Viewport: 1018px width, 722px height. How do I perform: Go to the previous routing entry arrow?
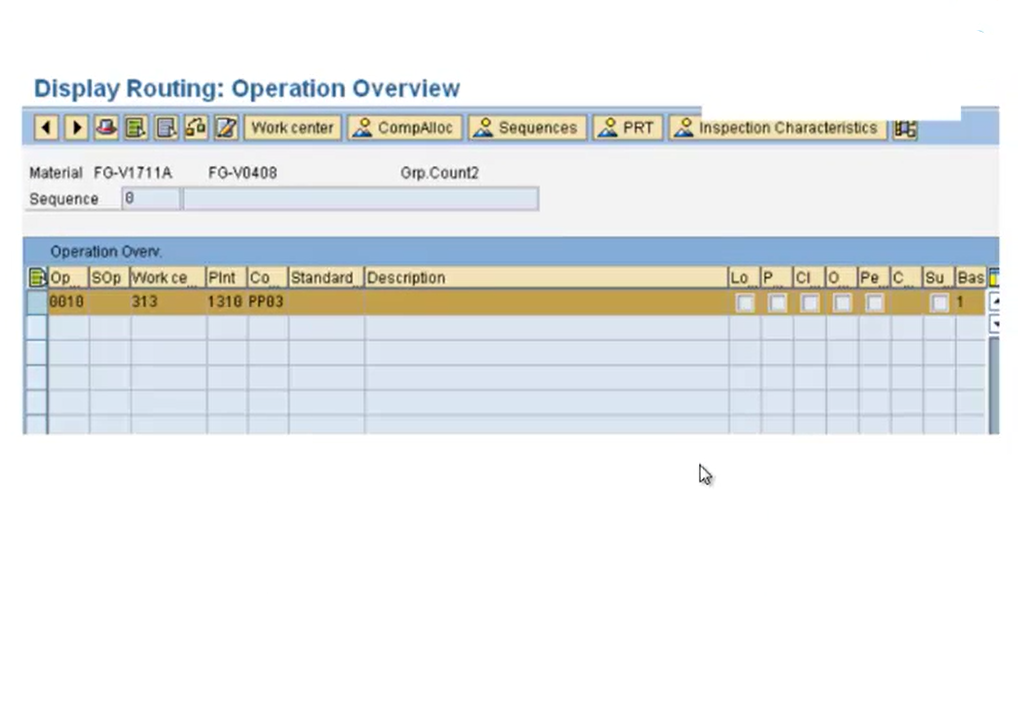(x=46, y=128)
